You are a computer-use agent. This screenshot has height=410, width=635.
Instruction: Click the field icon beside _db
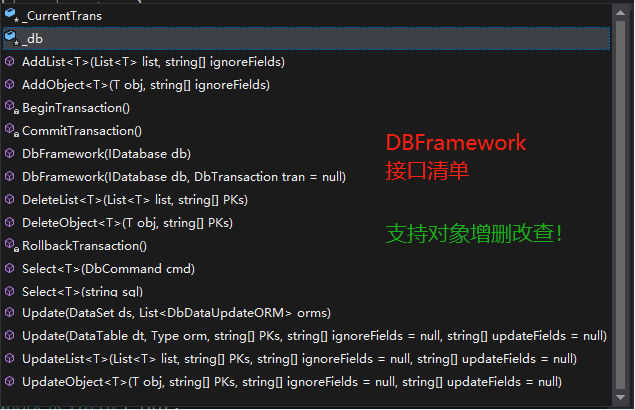tap(10, 38)
